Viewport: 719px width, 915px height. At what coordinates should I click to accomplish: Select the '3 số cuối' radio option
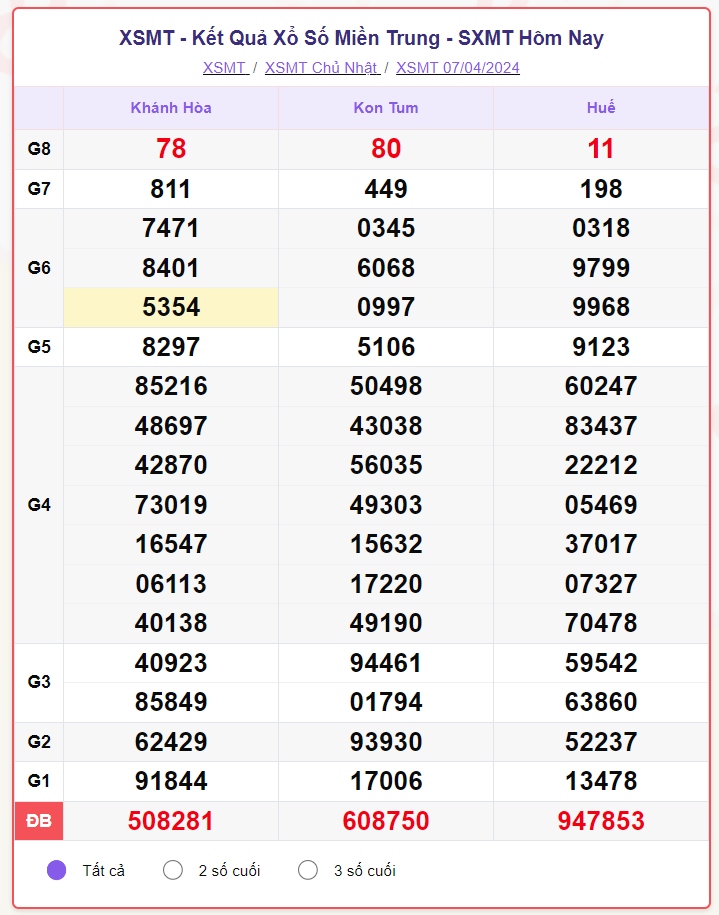tap(308, 870)
